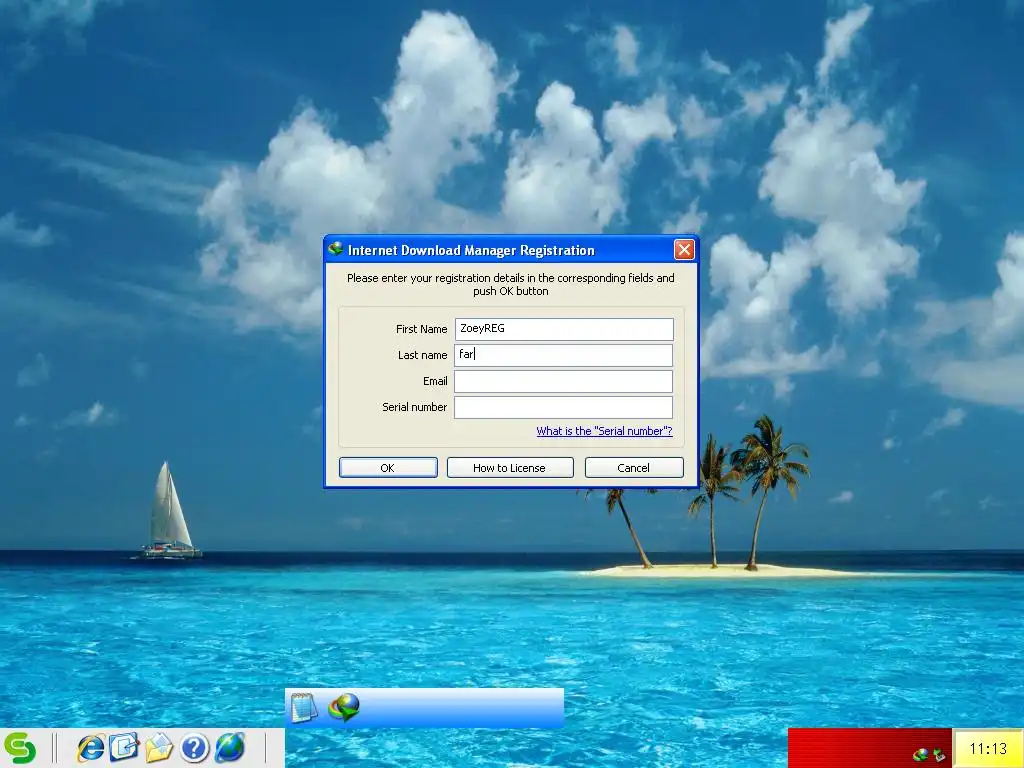Click the 11:13 clock in the taskbar
Viewport: 1024px width, 768px height.
point(988,748)
